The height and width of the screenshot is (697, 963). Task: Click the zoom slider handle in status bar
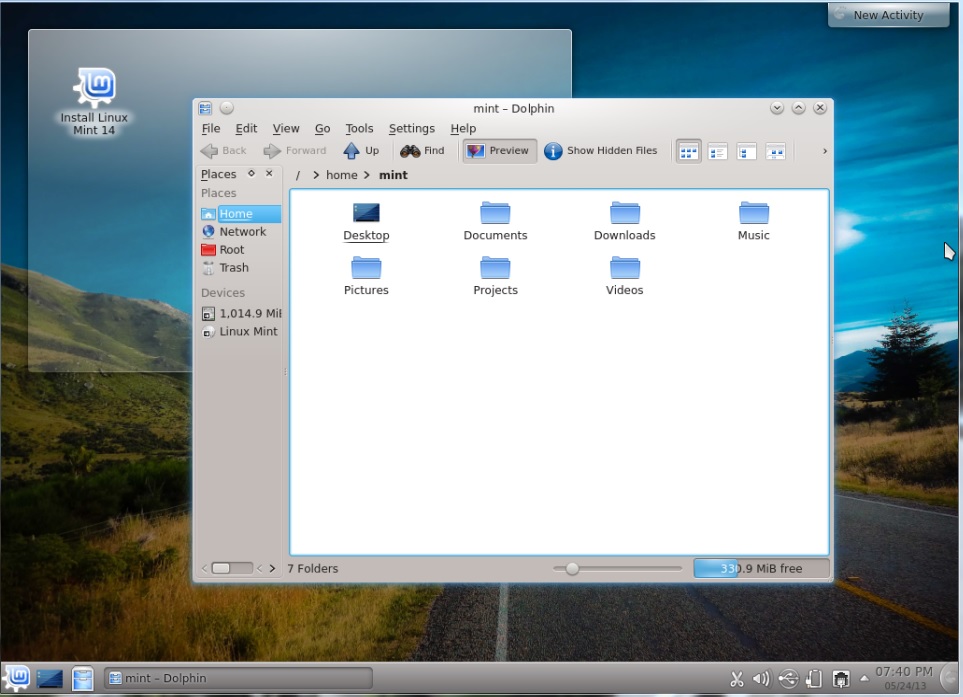tap(572, 569)
